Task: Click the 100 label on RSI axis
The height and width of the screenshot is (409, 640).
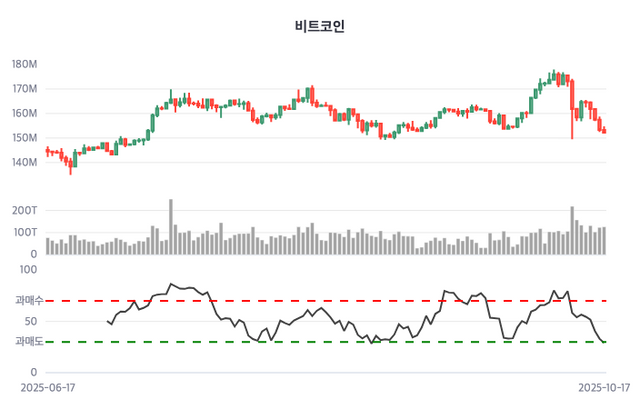Action: click(x=28, y=269)
